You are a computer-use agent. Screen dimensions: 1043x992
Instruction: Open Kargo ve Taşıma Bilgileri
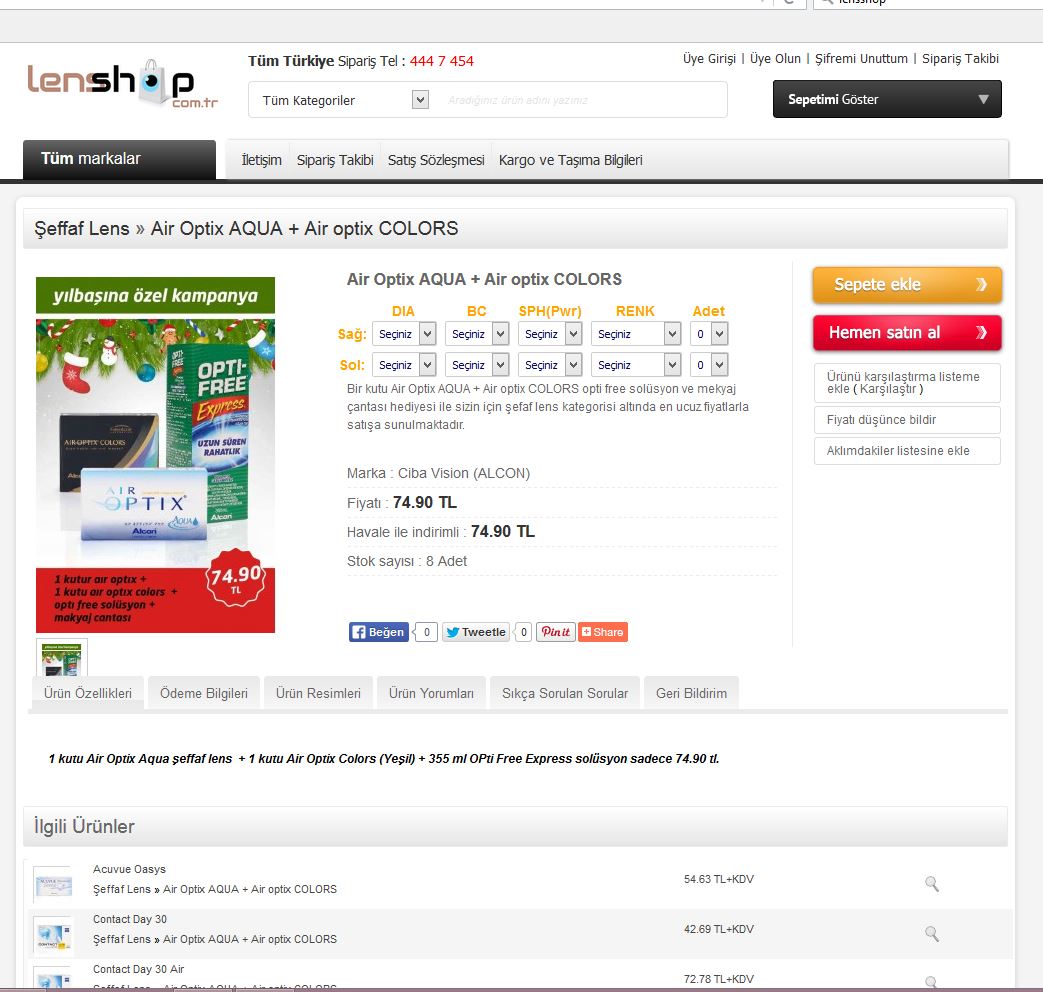pyautogui.click(x=571, y=160)
